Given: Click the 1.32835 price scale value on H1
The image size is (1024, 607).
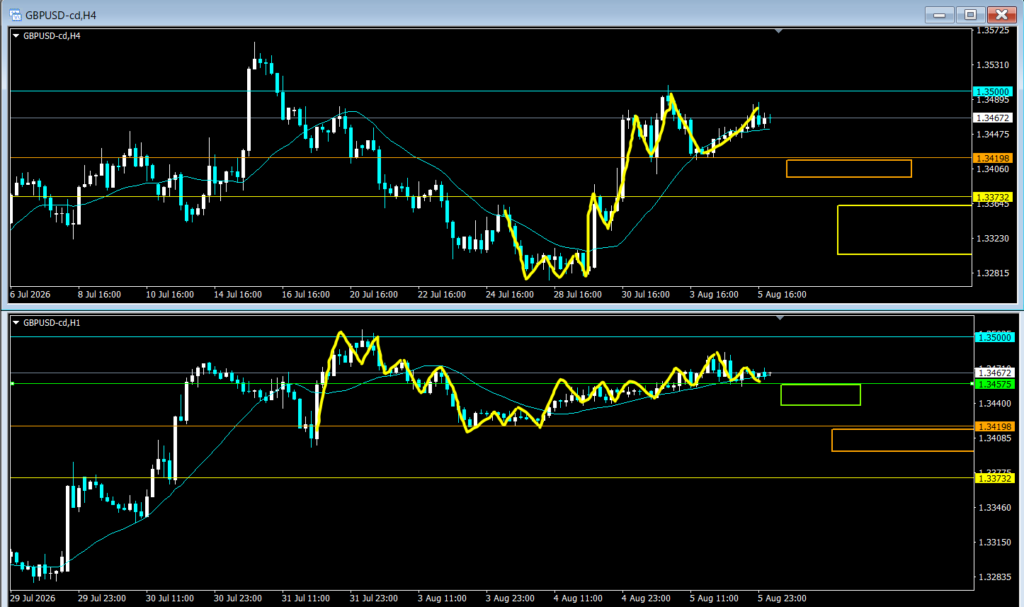Looking at the screenshot, I should pyautogui.click(x=995, y=577).
